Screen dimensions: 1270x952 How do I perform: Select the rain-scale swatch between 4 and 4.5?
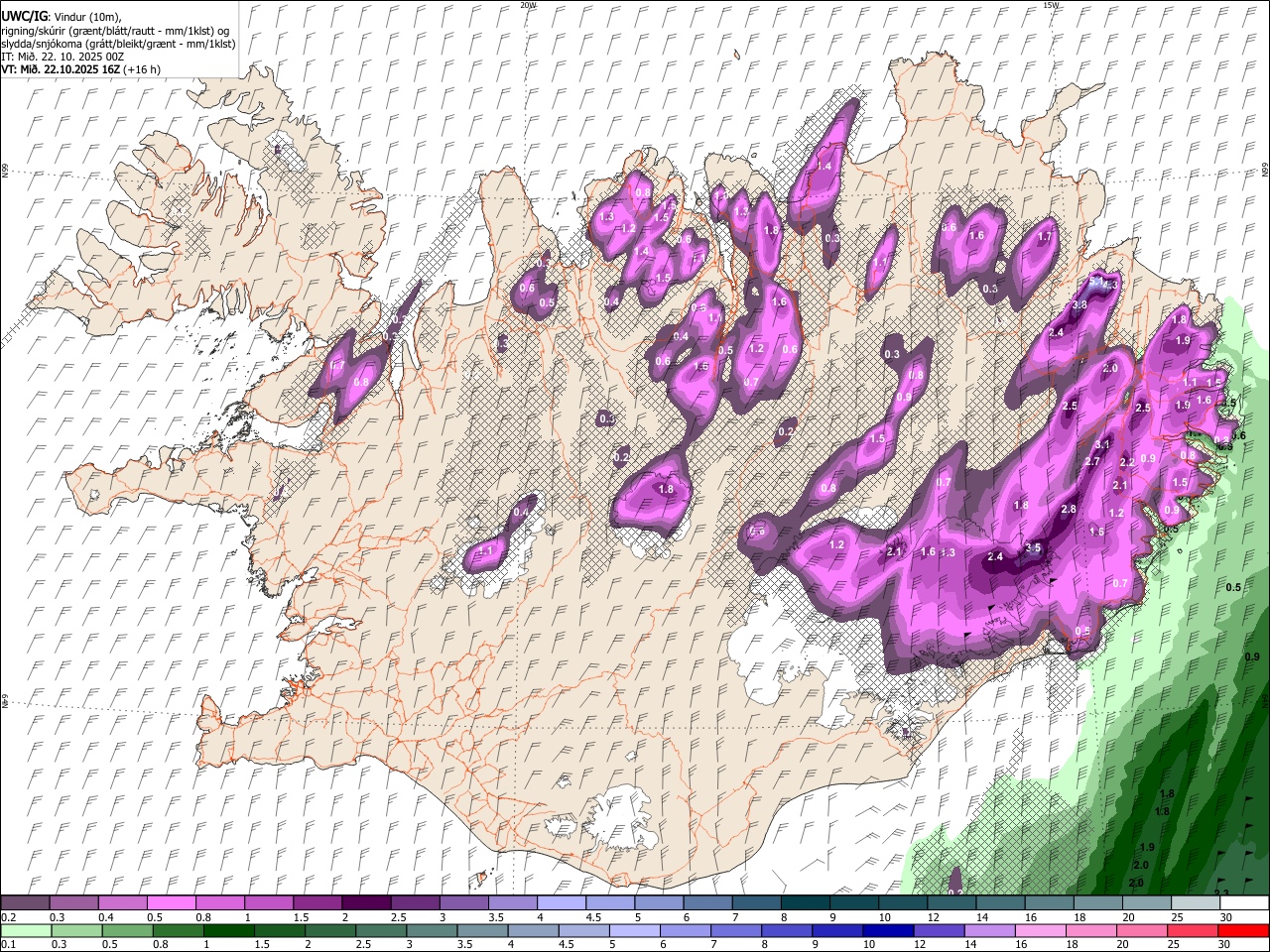[x=532, y=931]
